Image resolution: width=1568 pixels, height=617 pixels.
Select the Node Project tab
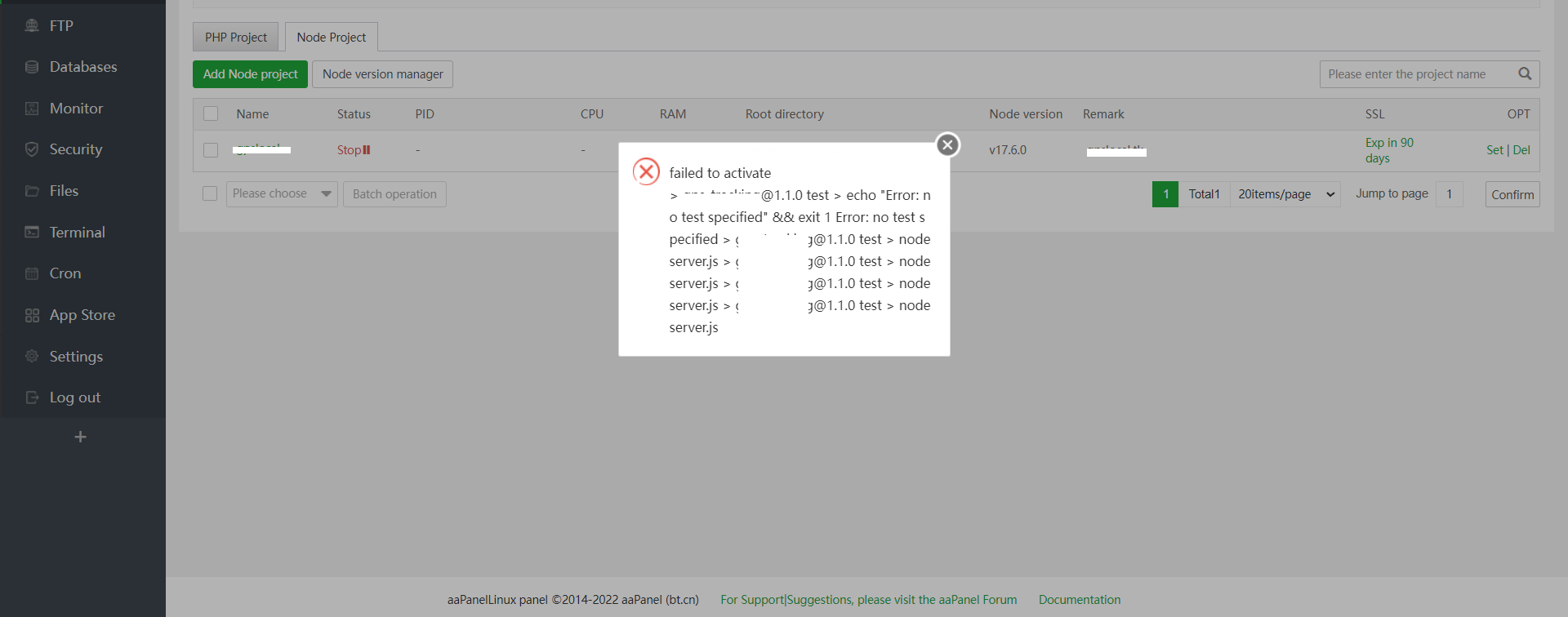coord(331,38)
